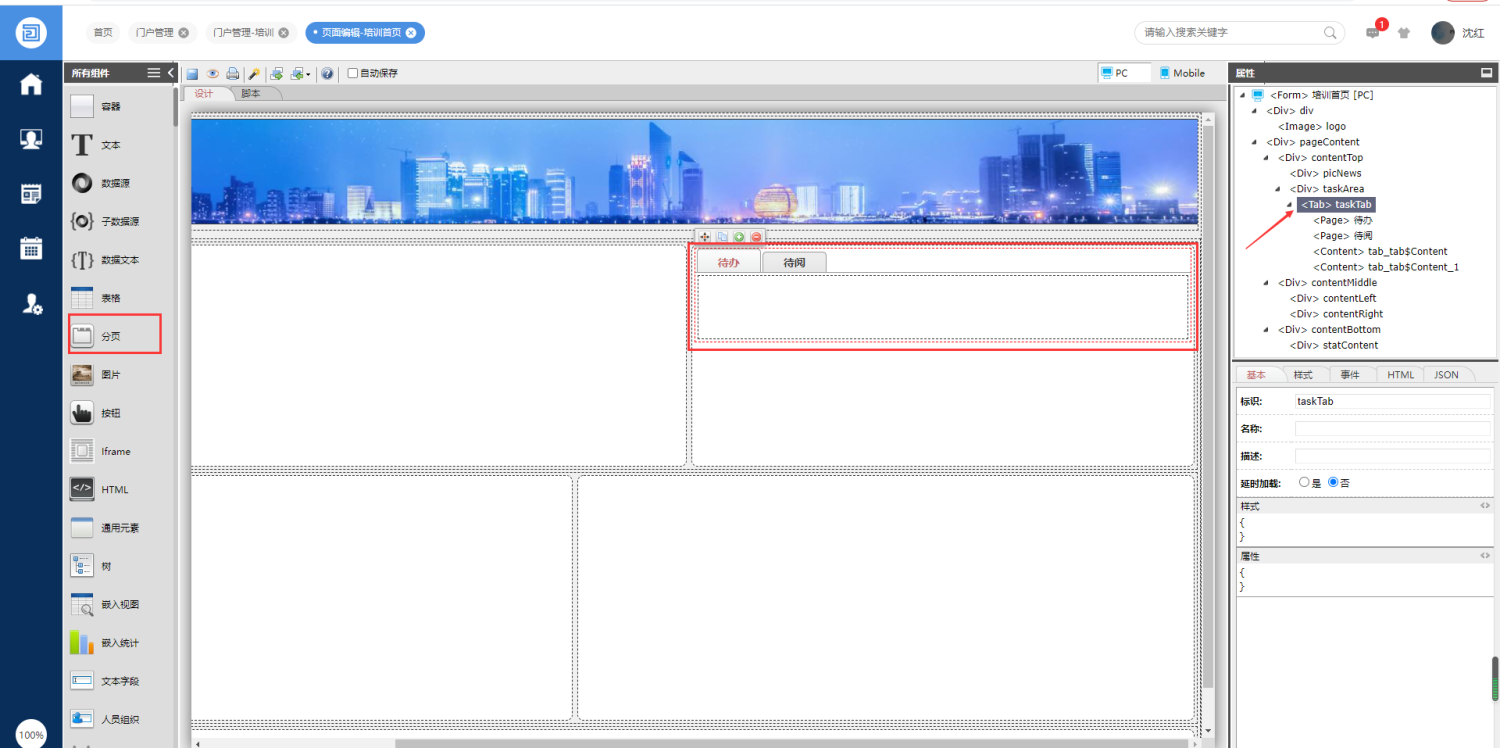Image resolution: width=1500 pixels, height=748 pixels.
Task: Collapse the Tab taskTab tree node
Action: coord(1289,205)
